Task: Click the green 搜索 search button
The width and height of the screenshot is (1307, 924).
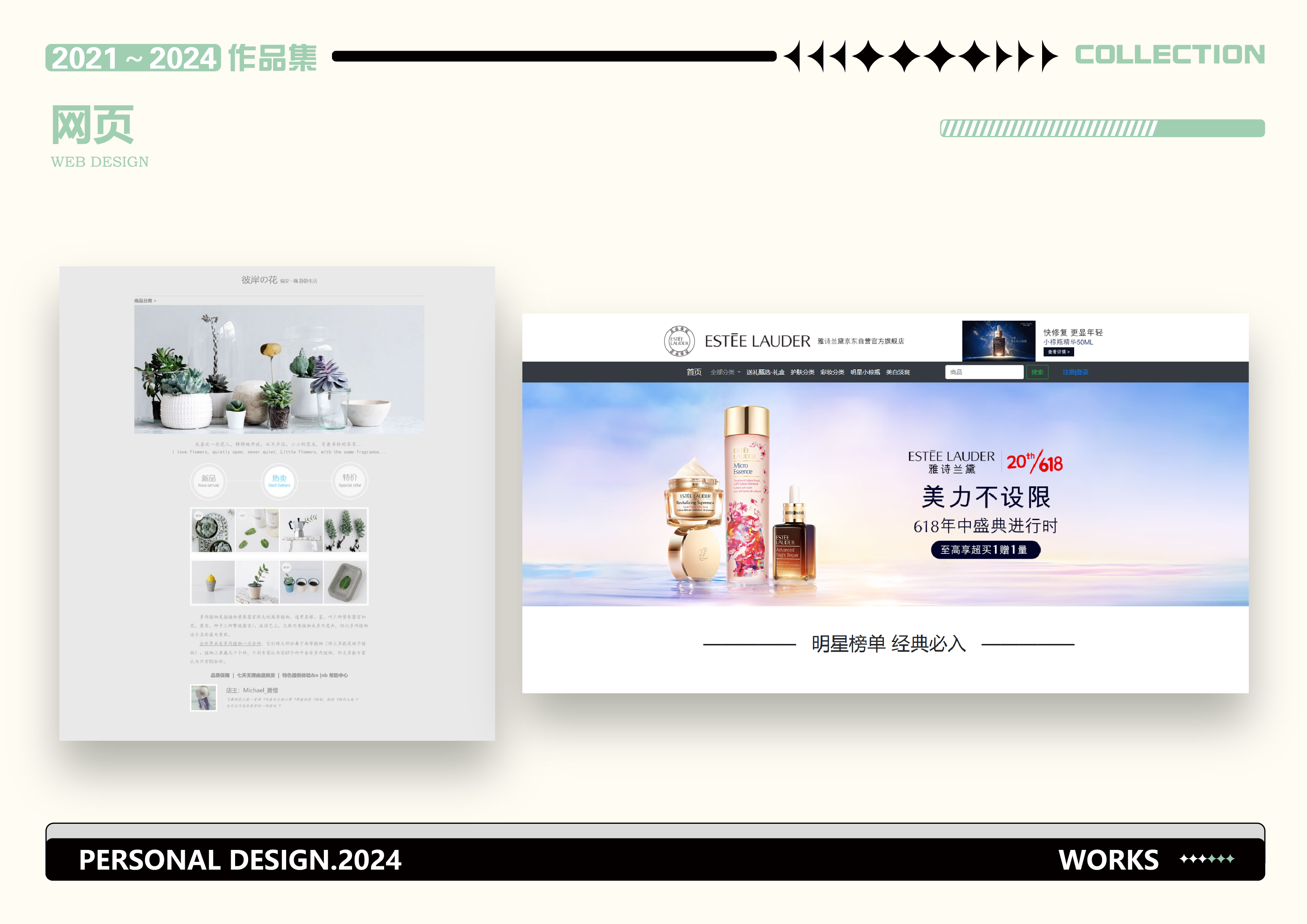Action: coord(1037,372)
